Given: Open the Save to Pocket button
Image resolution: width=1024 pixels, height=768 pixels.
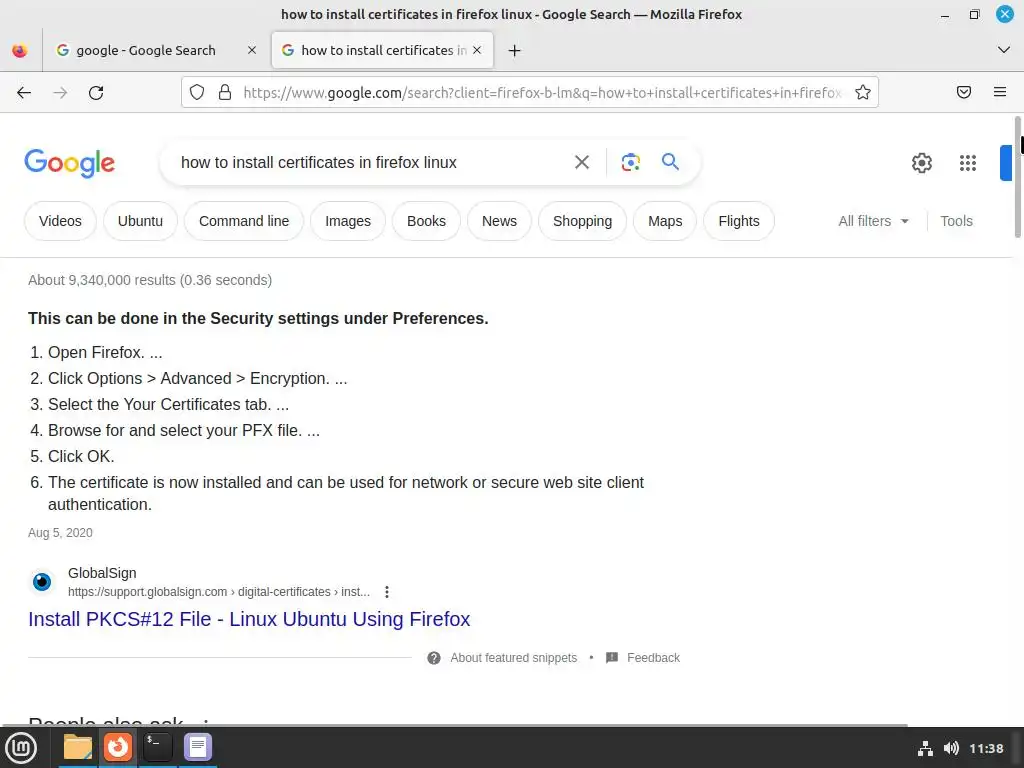Looking at the screenshot, I should [964, 93].
